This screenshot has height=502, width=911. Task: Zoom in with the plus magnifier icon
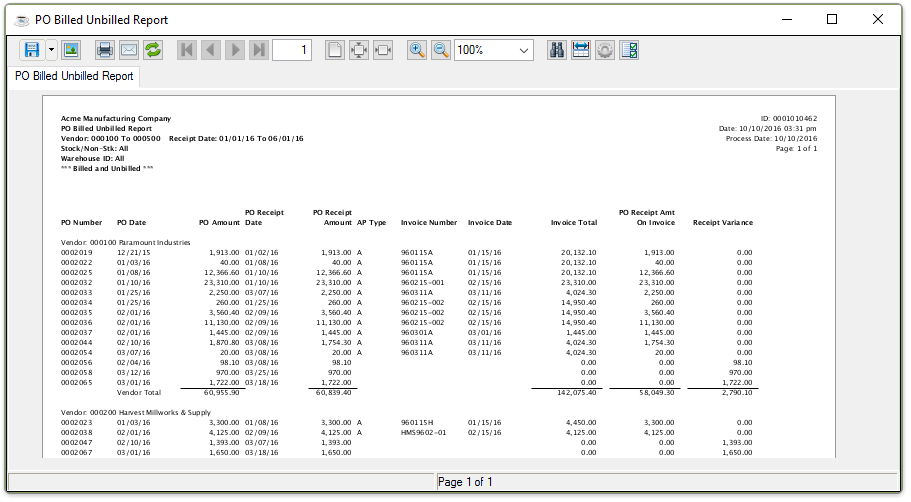[x=417, y=50]
